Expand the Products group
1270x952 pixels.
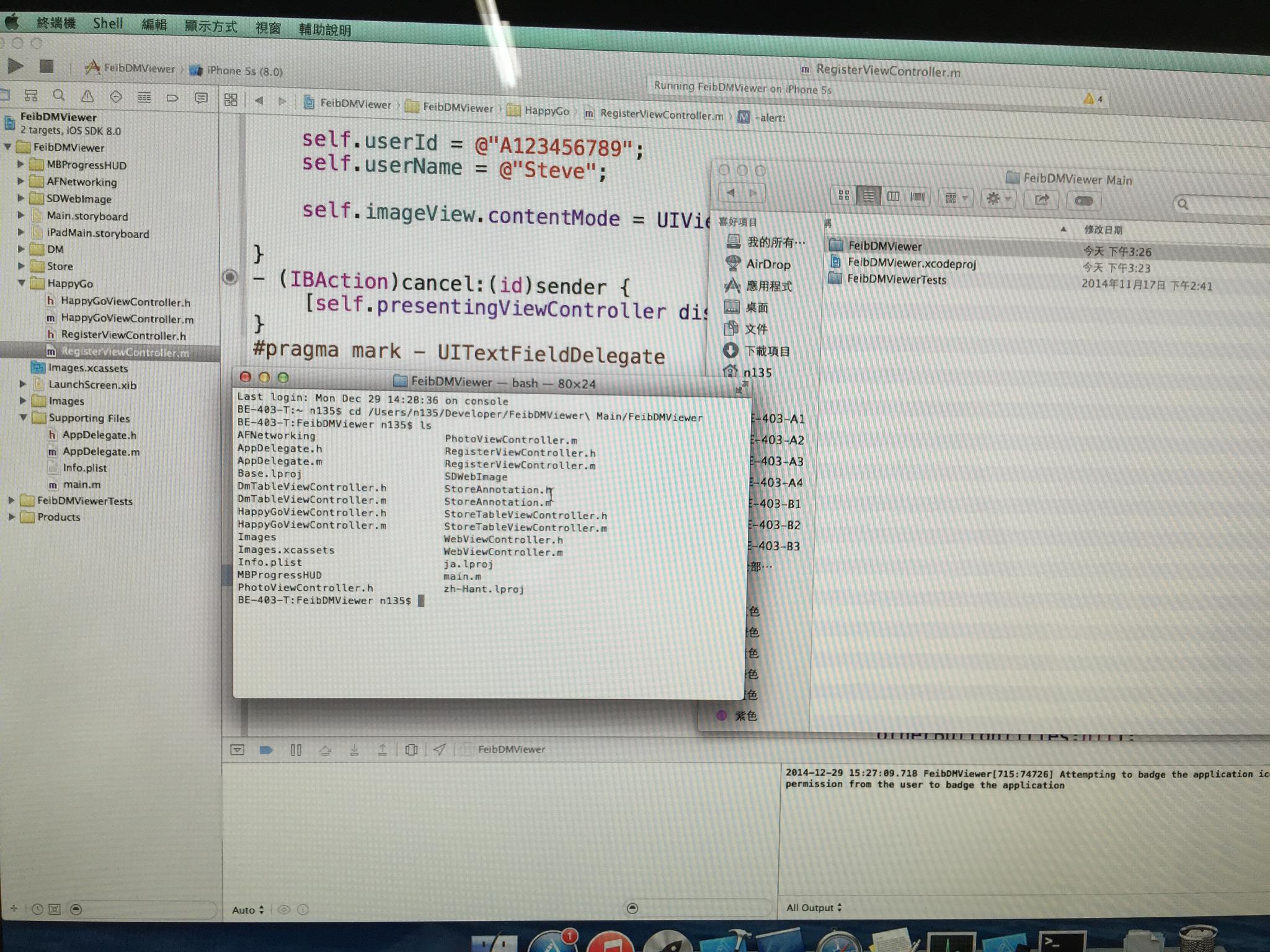click(11, 516)
